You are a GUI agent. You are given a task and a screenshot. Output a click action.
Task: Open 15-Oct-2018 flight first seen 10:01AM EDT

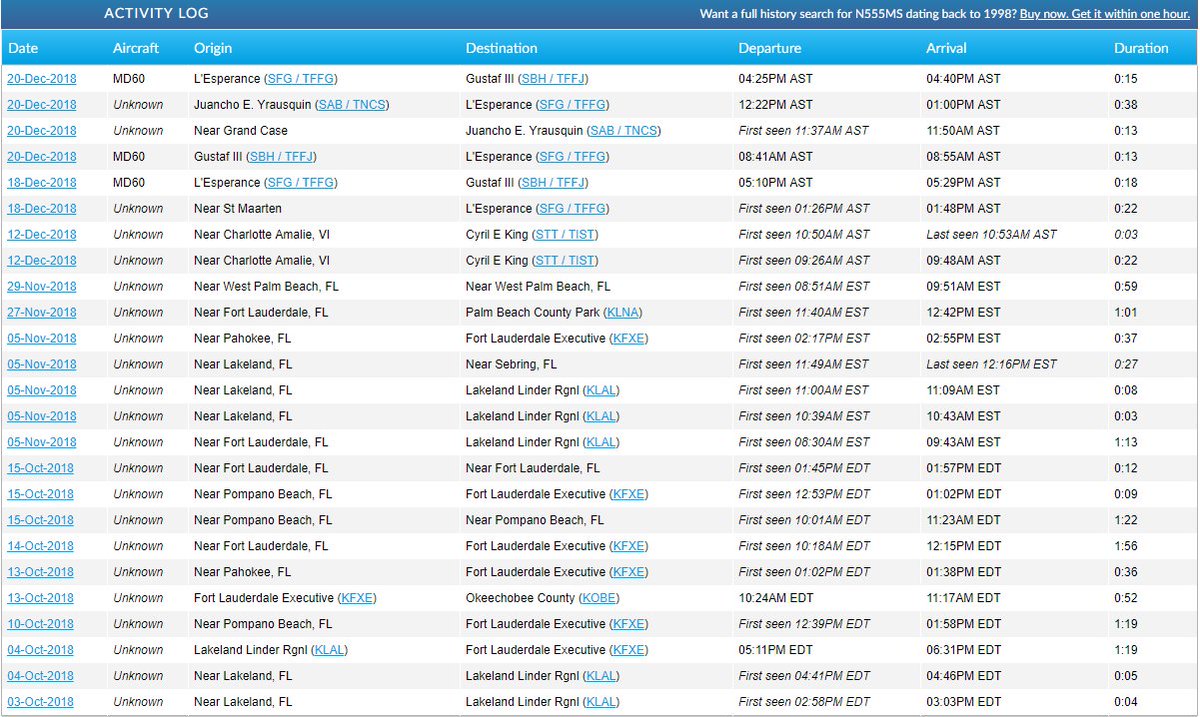41,521
